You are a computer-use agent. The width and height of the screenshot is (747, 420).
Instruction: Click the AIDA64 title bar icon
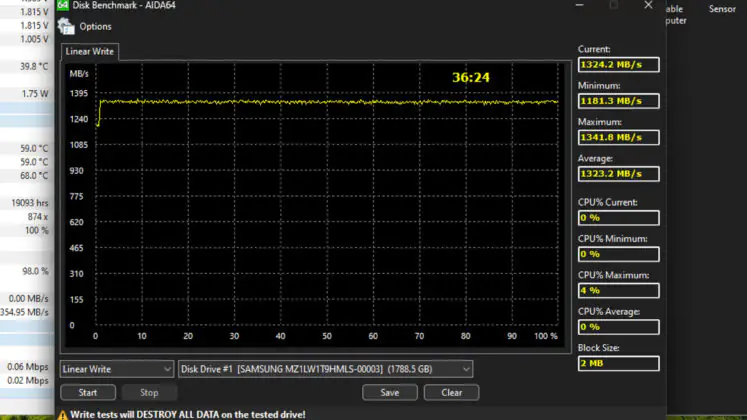point(63,5)
